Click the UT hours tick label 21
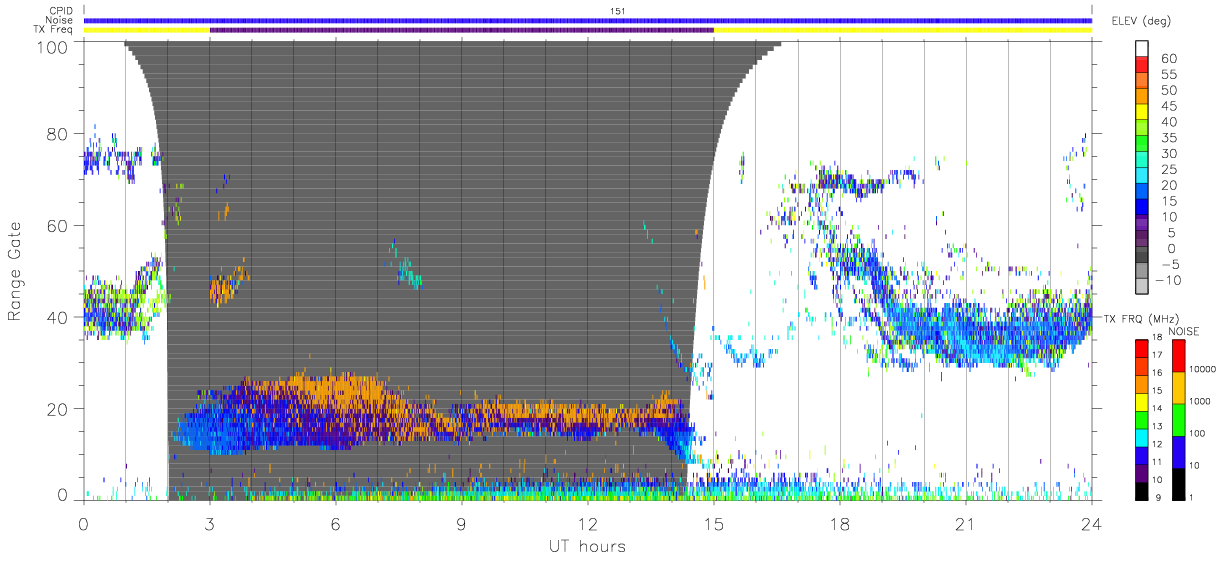This screenshot has width=1228, height=567. (965, 523)
